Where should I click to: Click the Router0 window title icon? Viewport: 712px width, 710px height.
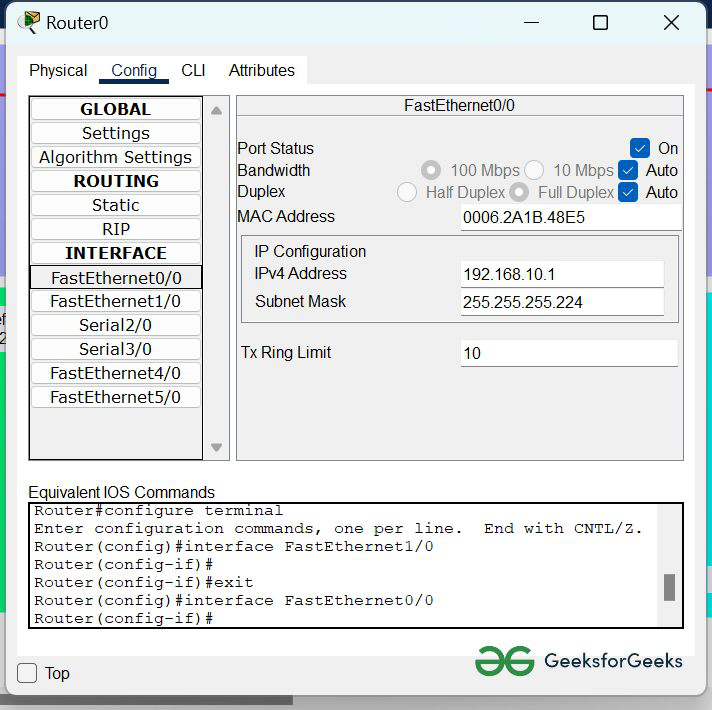(29, 22)
